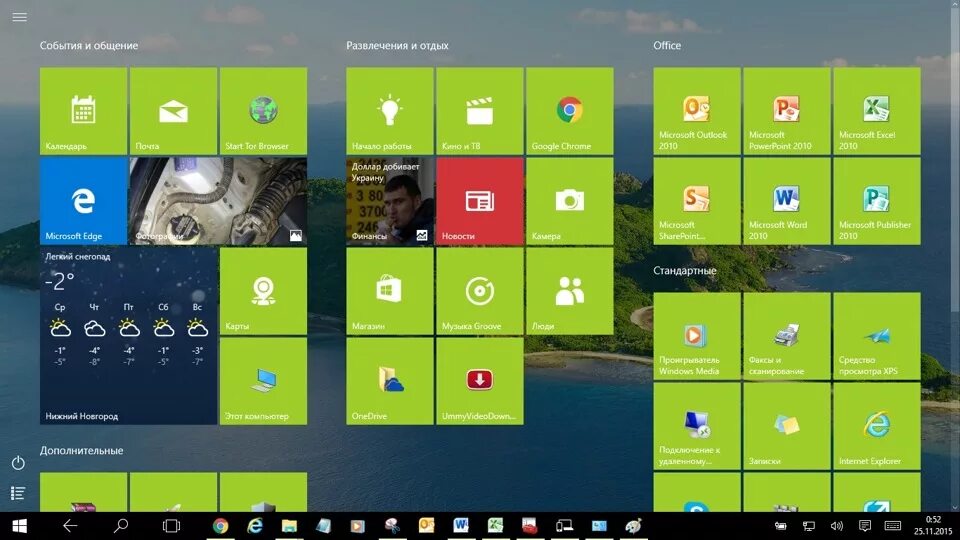
Task: Open Word from the taskbar
Action: tap(461, 526)
